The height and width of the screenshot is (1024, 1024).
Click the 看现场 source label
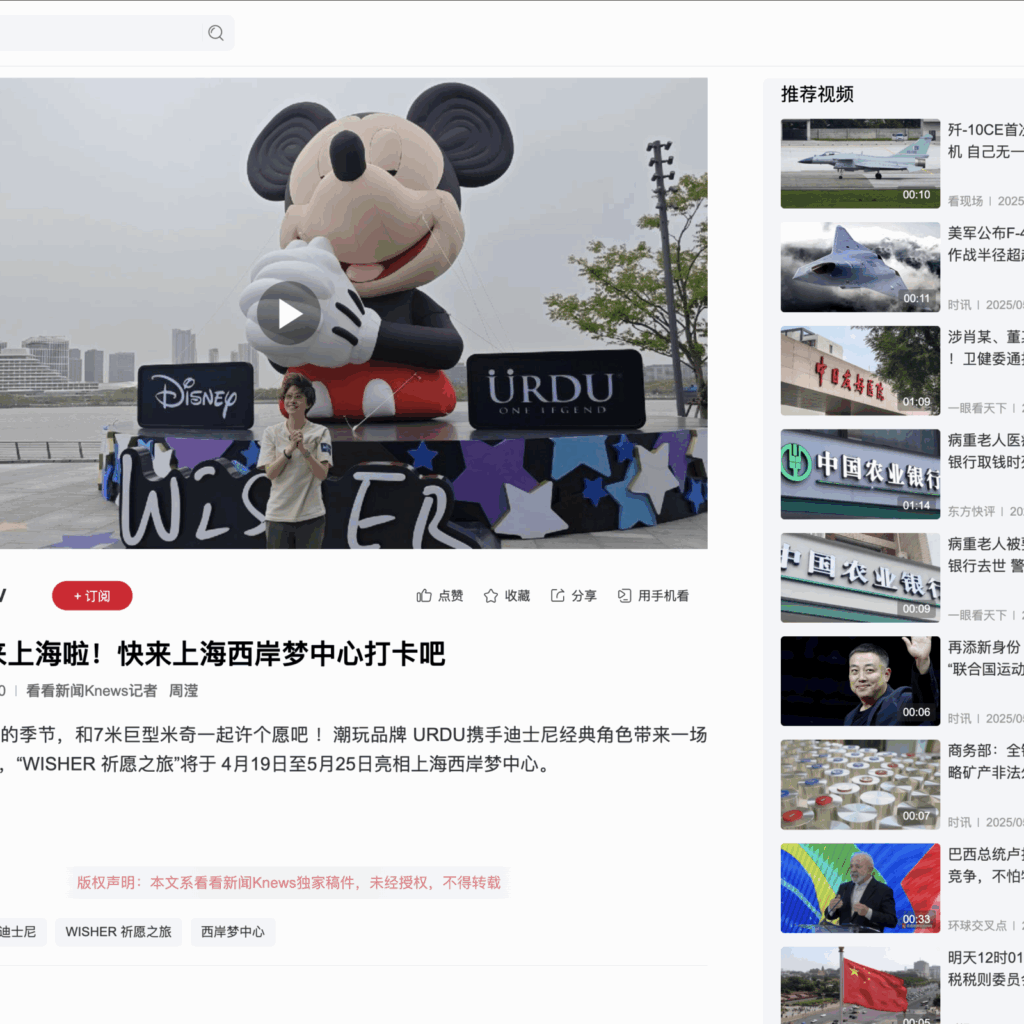pos(965,201)
